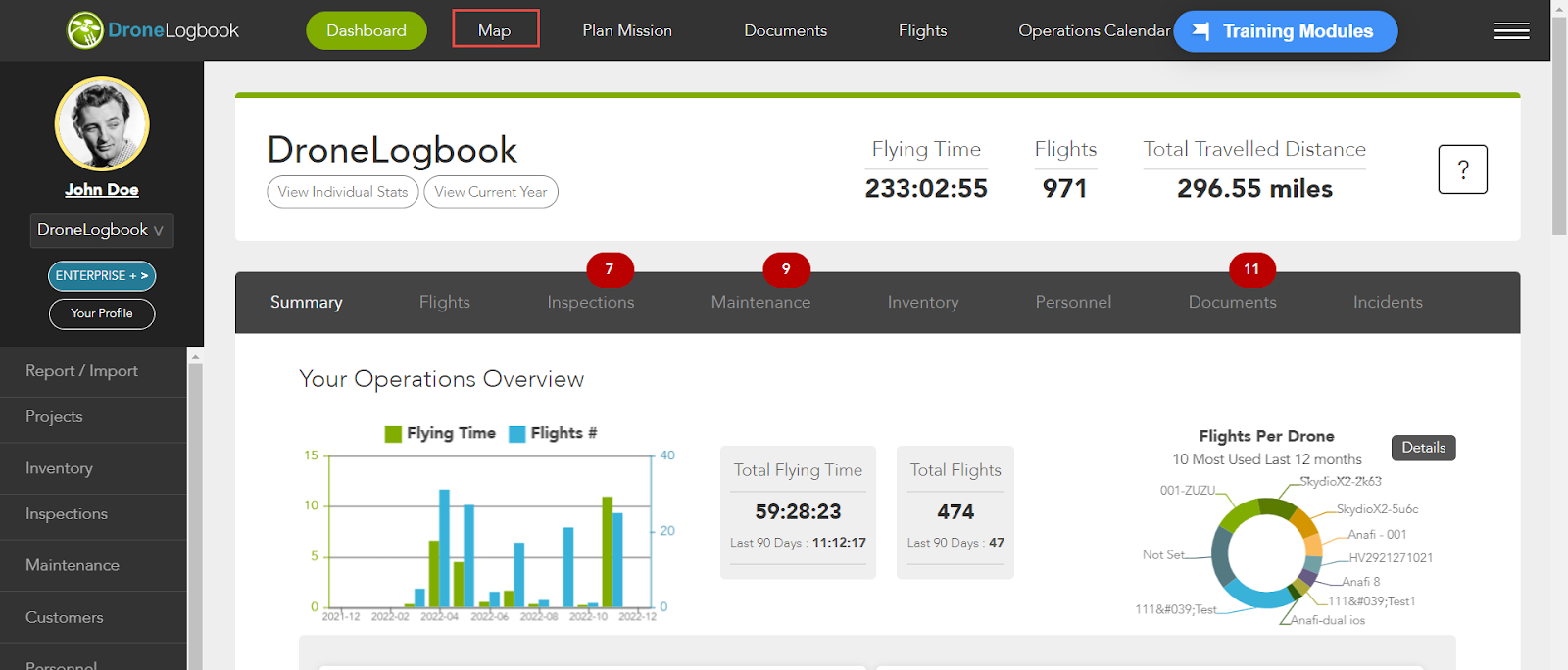The image size is (1568, 670).
Task: Click the Anafi-dual ios chart label
Action: [x=1328, y=620]
